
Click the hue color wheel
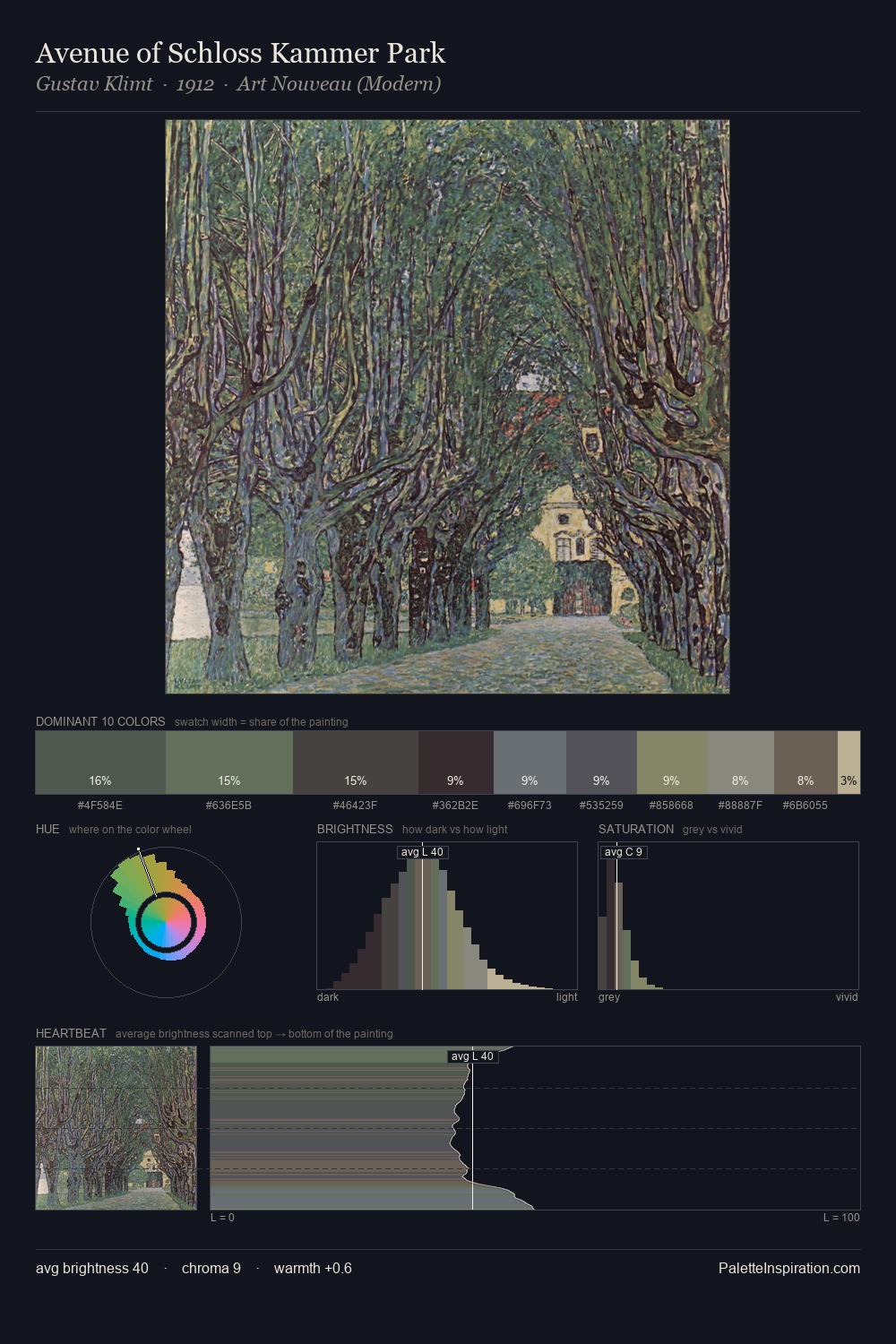[x=166, y=922]
